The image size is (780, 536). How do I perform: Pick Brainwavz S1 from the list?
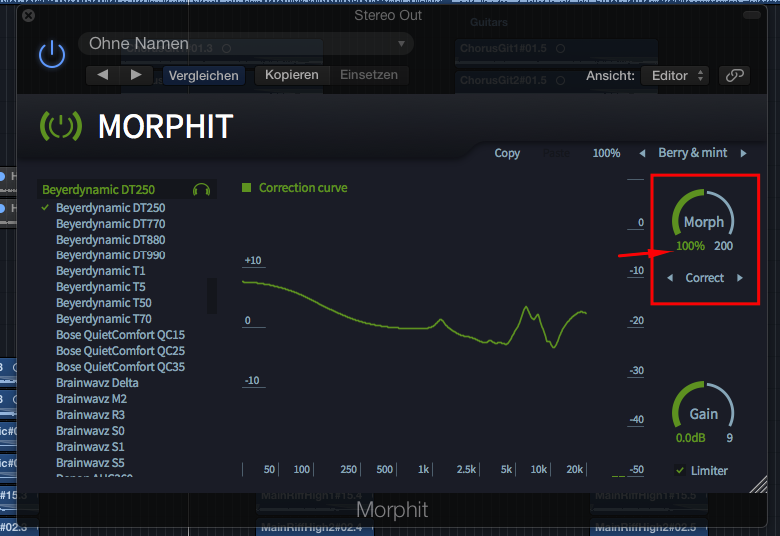(x=90, y=446)
